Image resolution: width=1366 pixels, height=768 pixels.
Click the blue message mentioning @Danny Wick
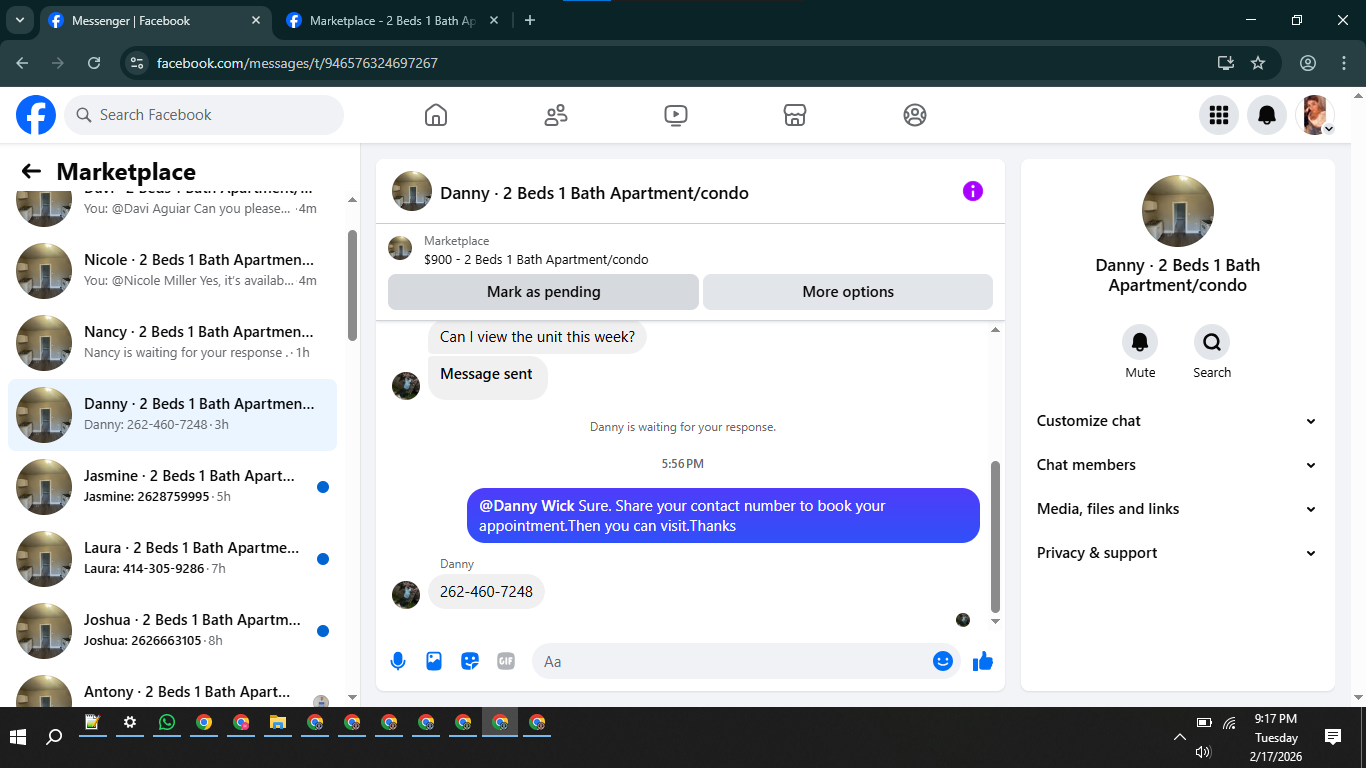pyautogui.click(x=723, y=516)
